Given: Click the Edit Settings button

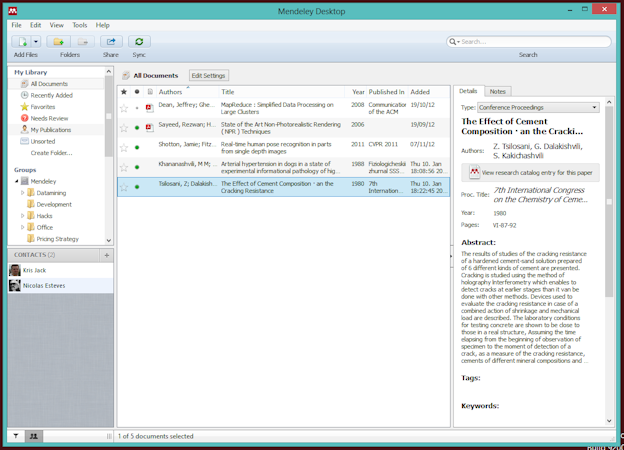Looking at the screenshot, I should [x=209, y=76].
